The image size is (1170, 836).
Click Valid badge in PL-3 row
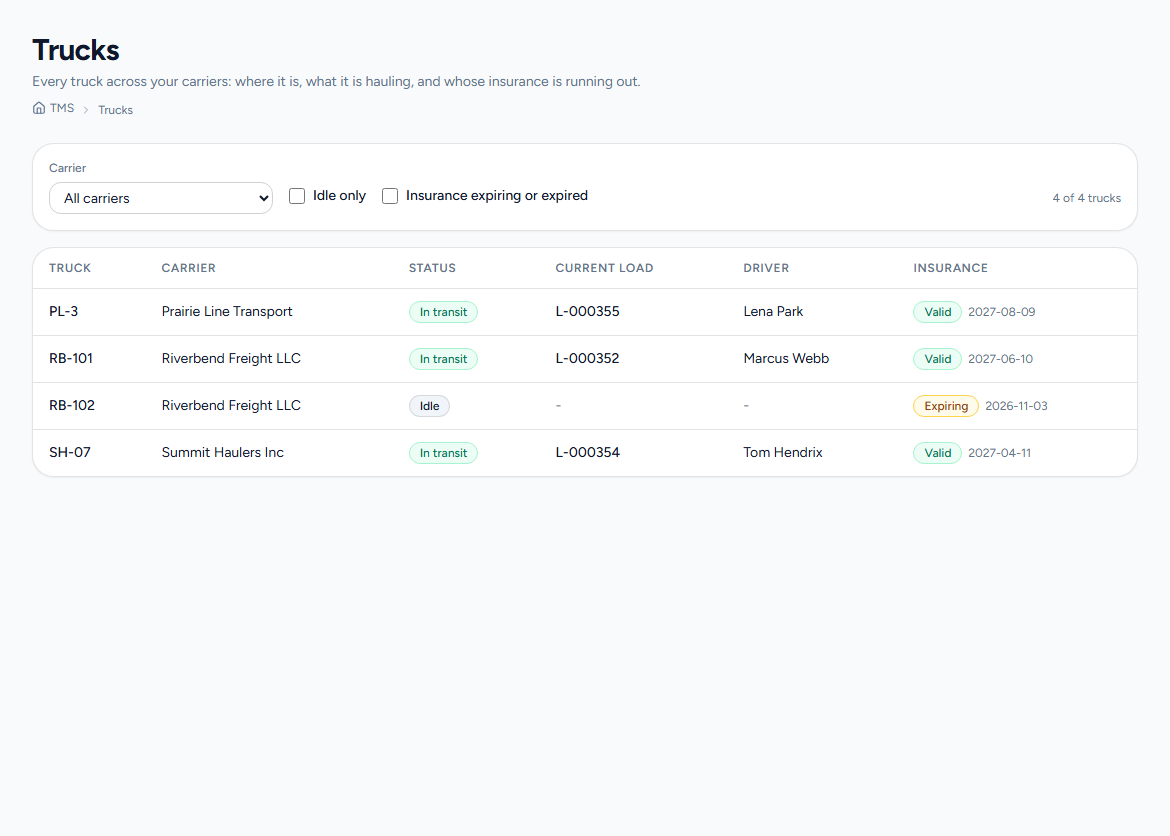pos(937,312)
